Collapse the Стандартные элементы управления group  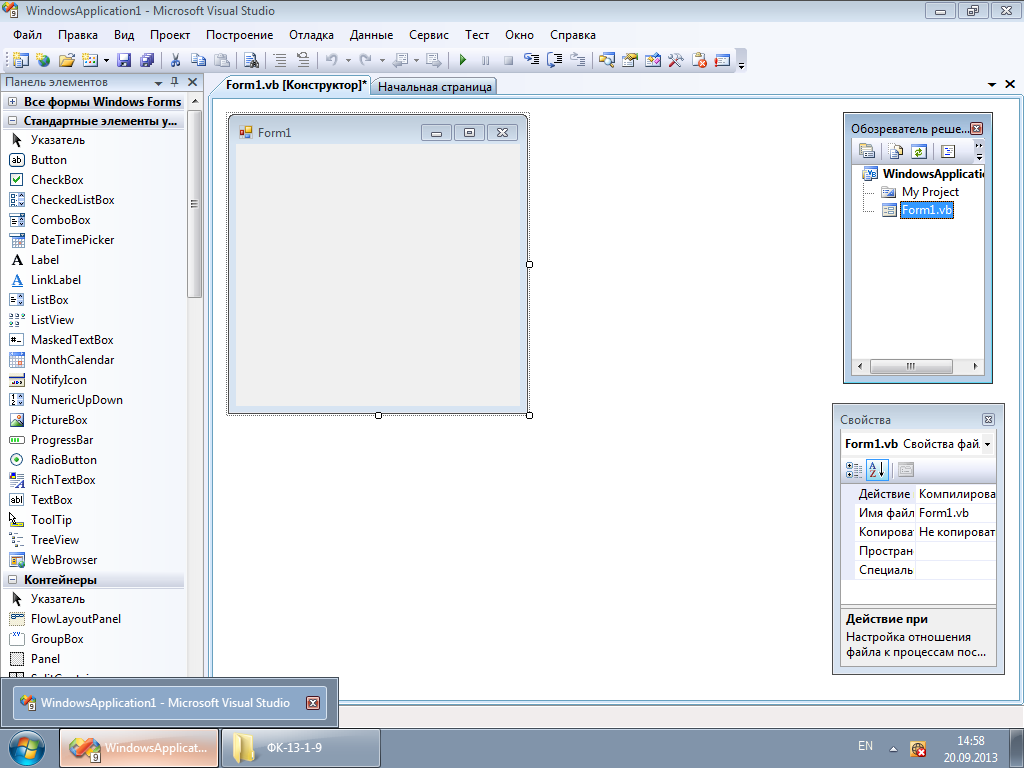(x=12, y=121)
